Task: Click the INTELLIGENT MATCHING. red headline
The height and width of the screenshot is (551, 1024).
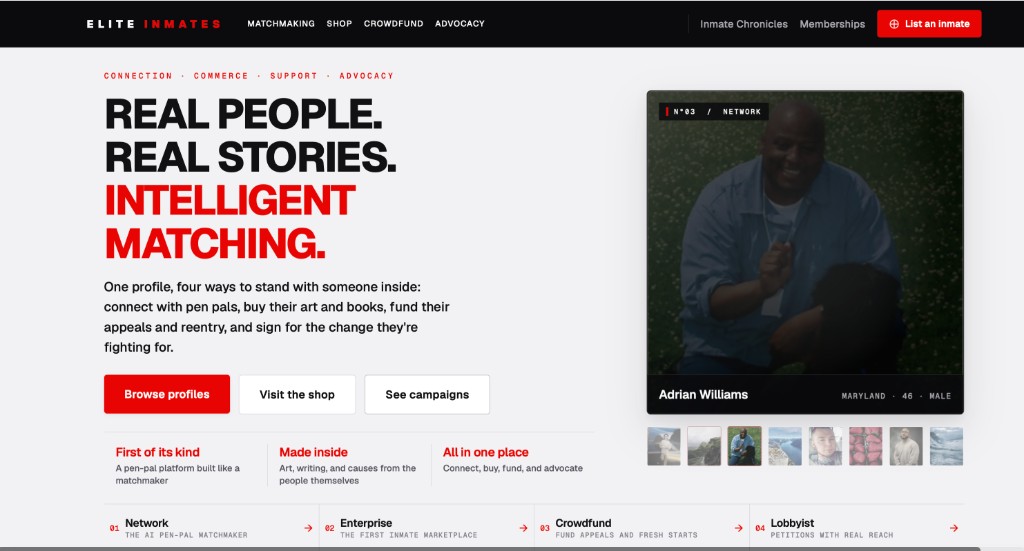Action: [x=230, y=222]
